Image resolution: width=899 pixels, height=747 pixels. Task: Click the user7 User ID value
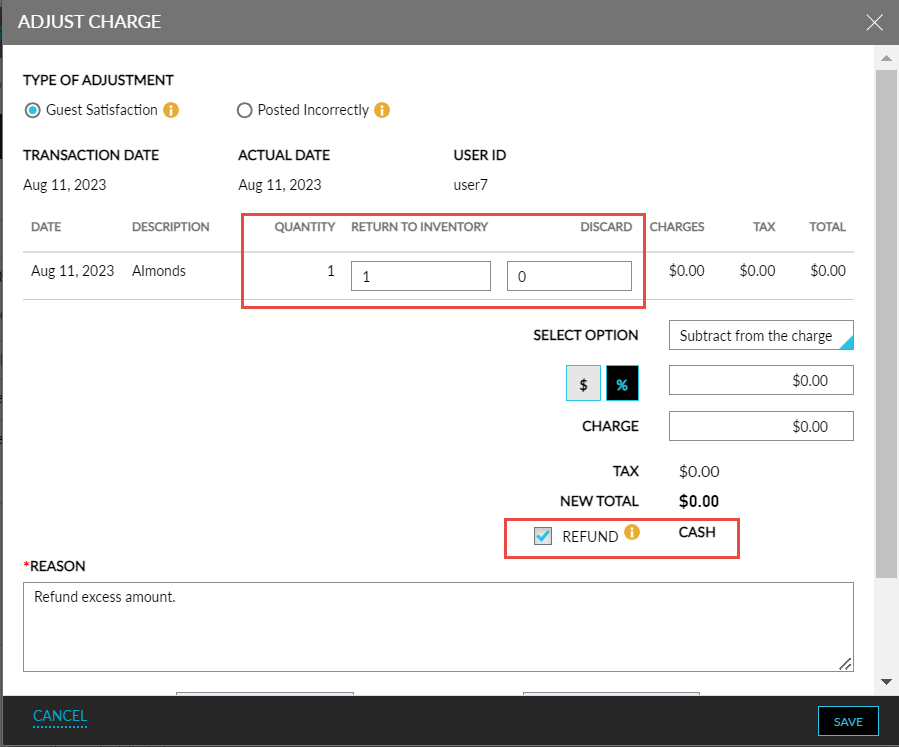click(470, 185)
